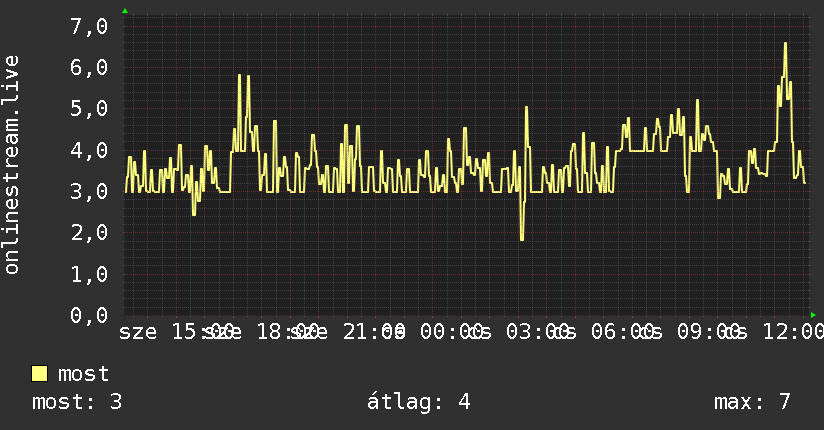Click the 'most' legend label
This screenshot has width=824, height=430.
point(83,374)
